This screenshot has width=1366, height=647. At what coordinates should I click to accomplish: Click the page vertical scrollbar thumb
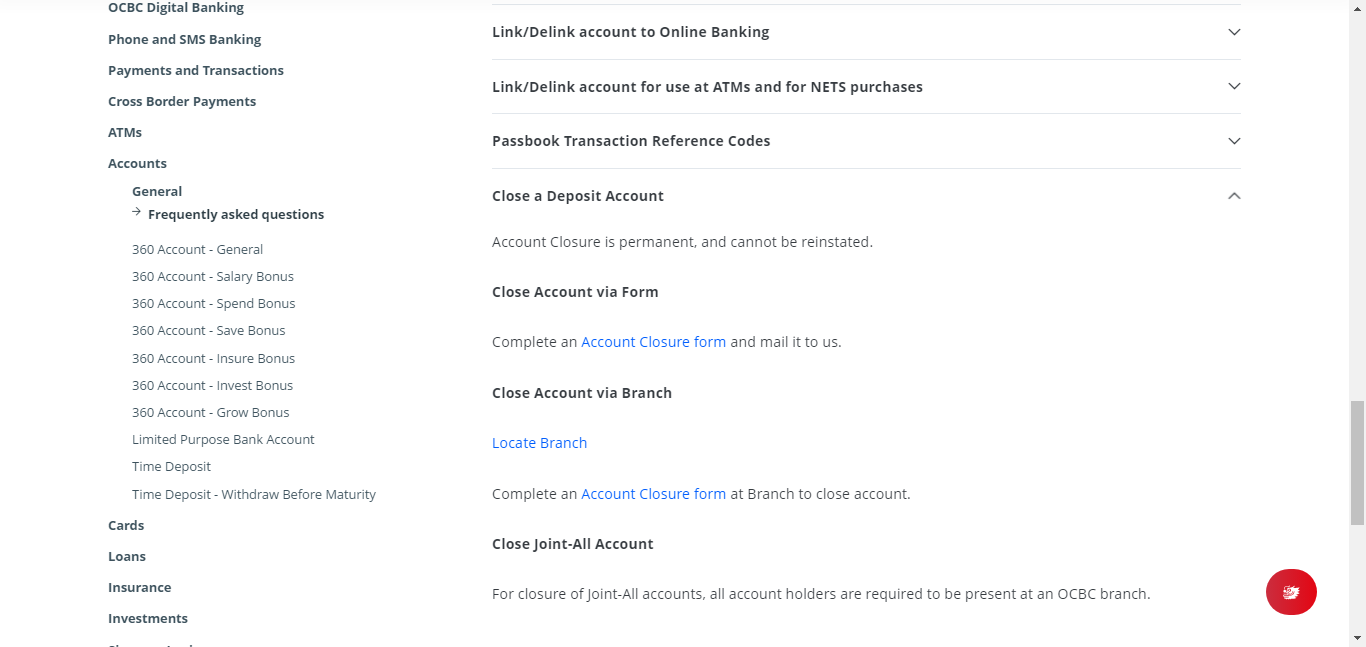1357,462
